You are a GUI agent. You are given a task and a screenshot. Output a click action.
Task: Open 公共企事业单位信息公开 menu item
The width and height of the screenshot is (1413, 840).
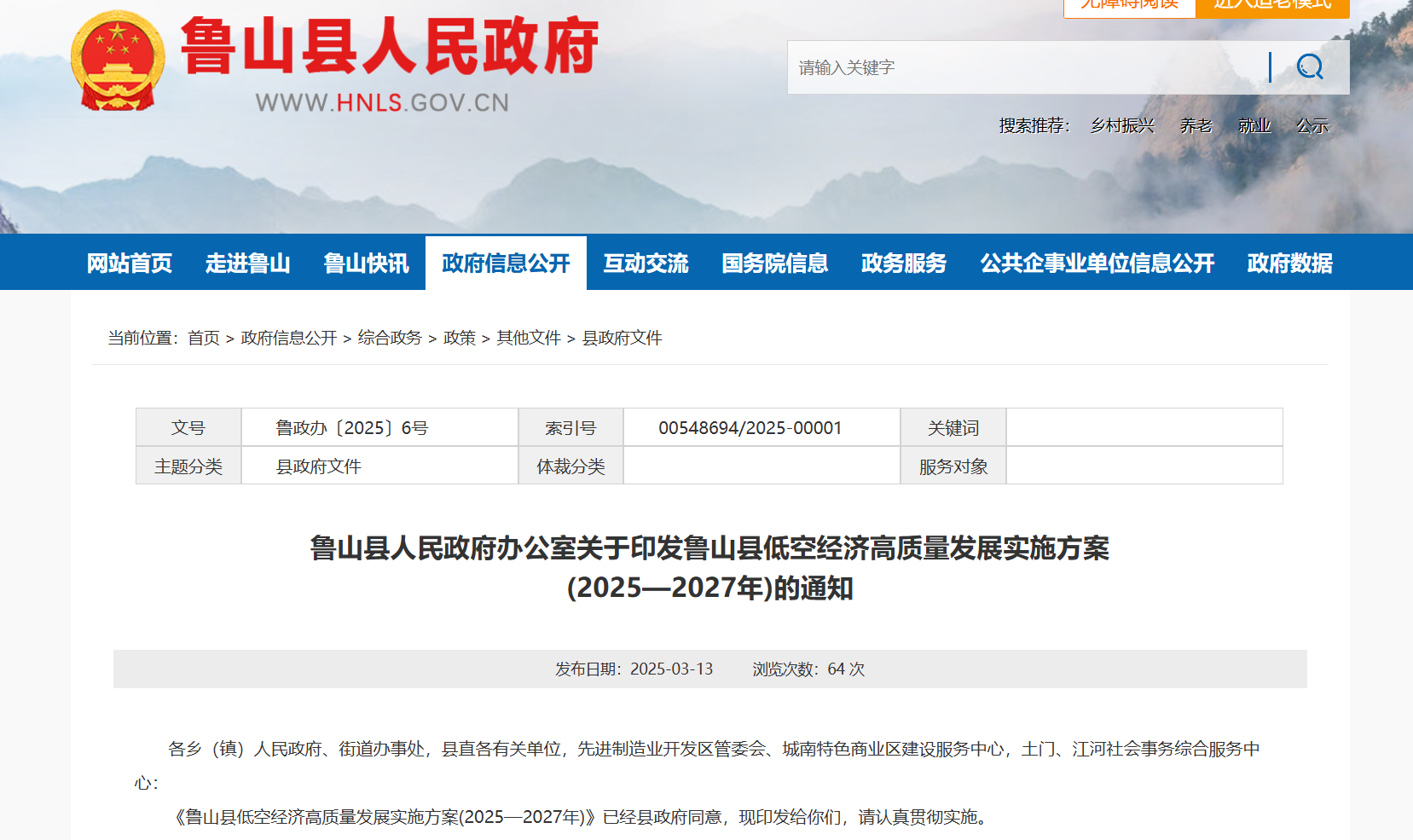click(1097, 263)
